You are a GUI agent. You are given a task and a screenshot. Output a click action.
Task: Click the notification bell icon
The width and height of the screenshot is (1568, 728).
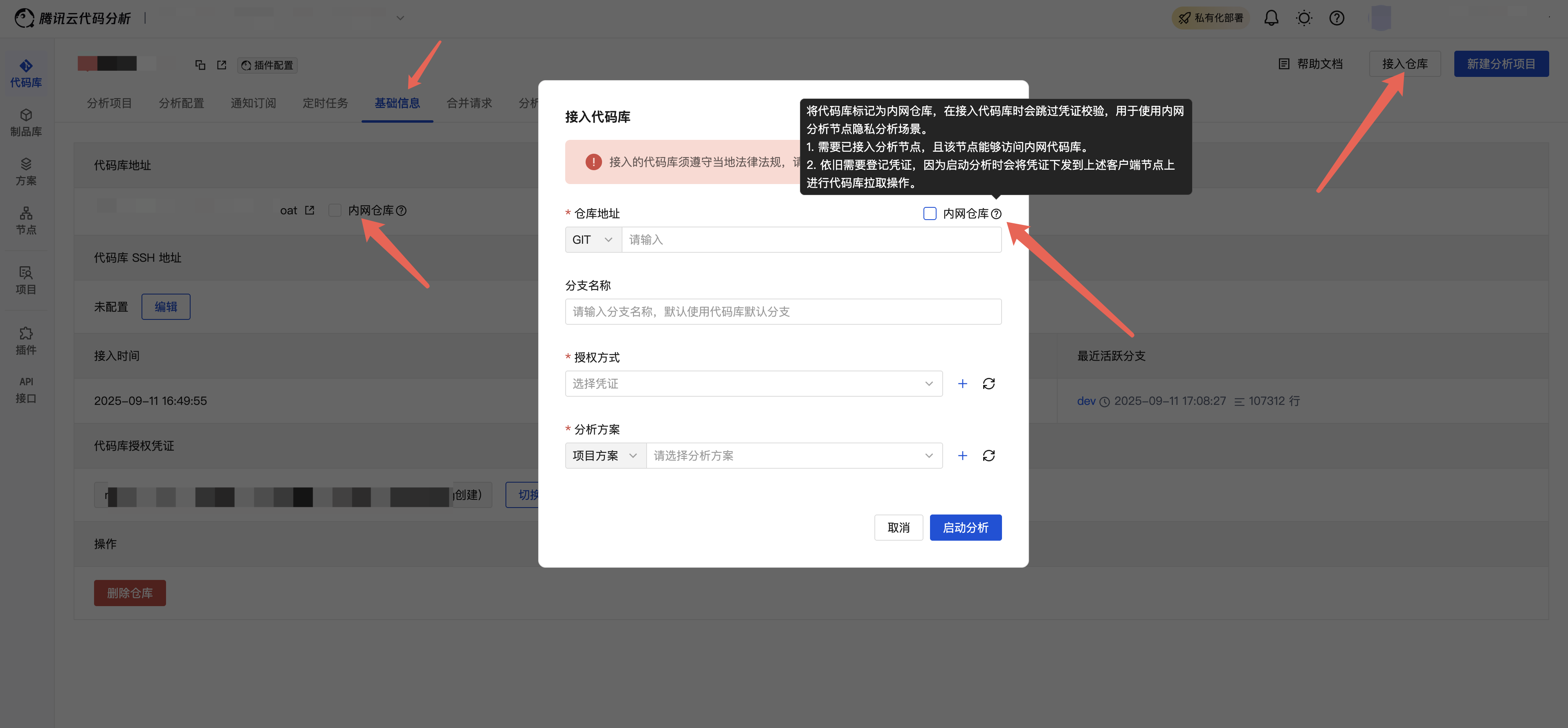point(1271,18)
